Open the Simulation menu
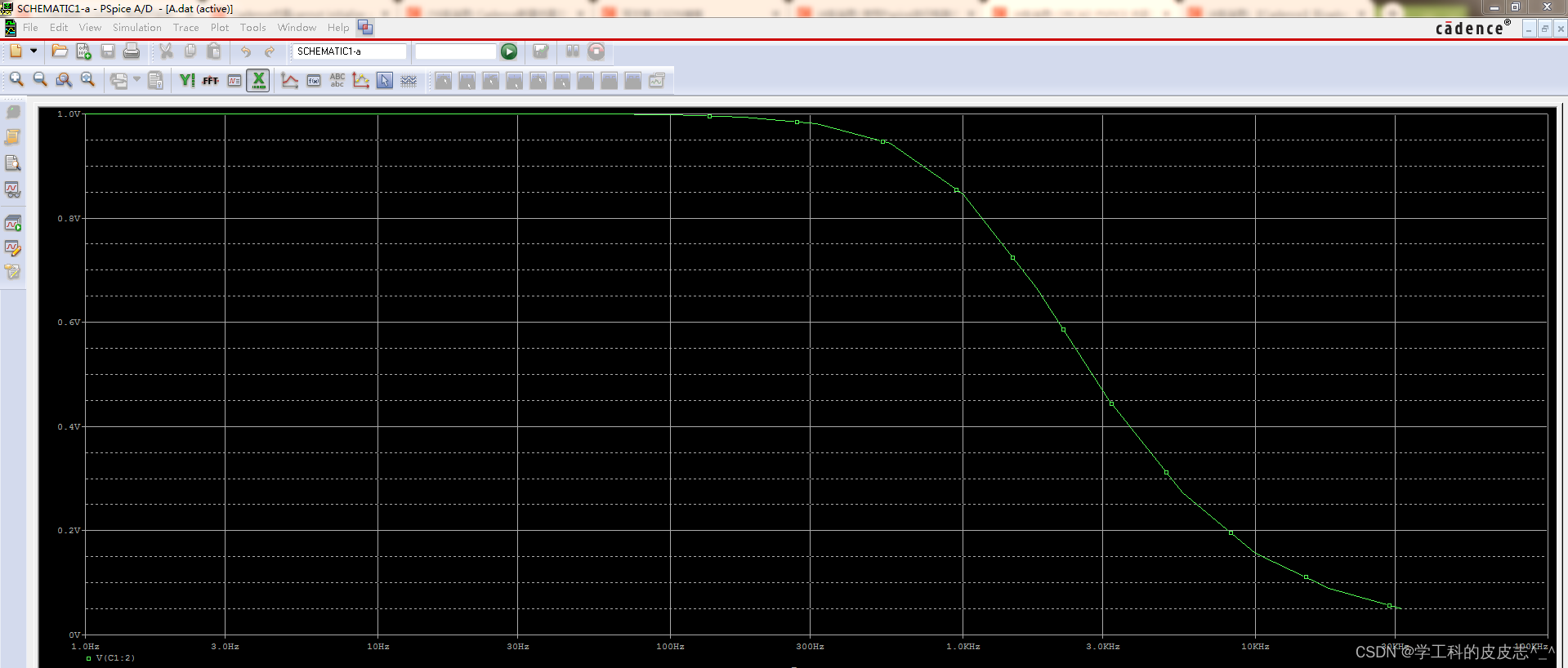 (x=136, y=27)
